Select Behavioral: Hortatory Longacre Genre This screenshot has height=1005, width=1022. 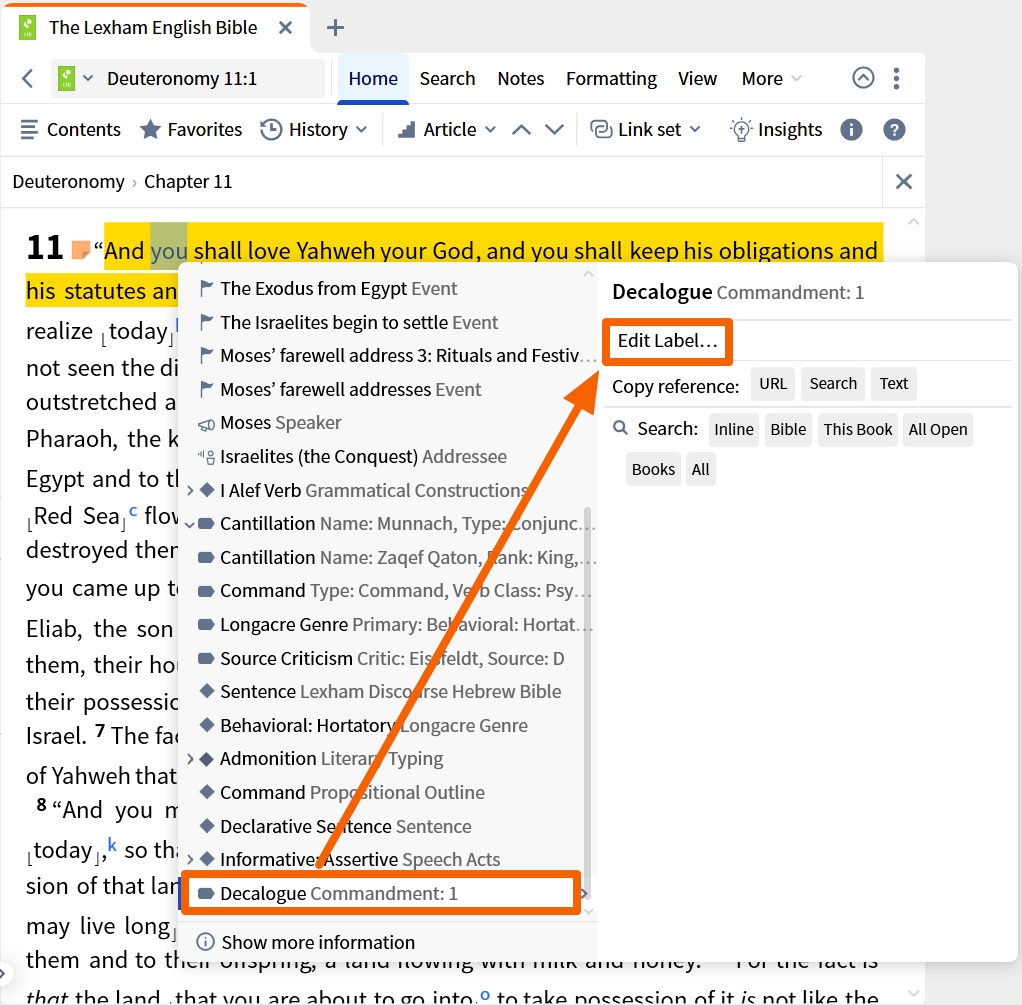(x=387, y=725)
